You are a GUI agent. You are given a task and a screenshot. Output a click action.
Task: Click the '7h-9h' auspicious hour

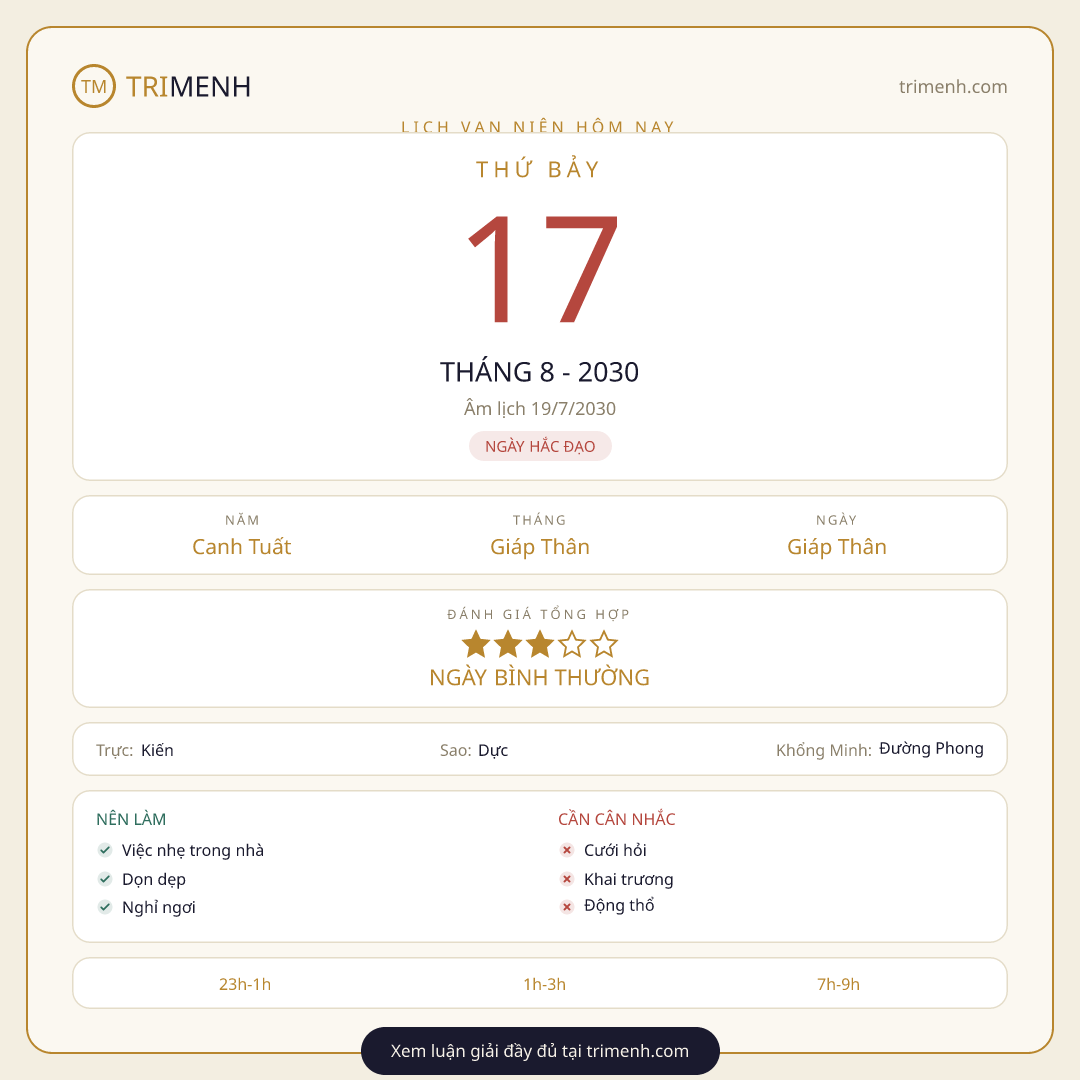pyautogui.click(x=838, y=984)
